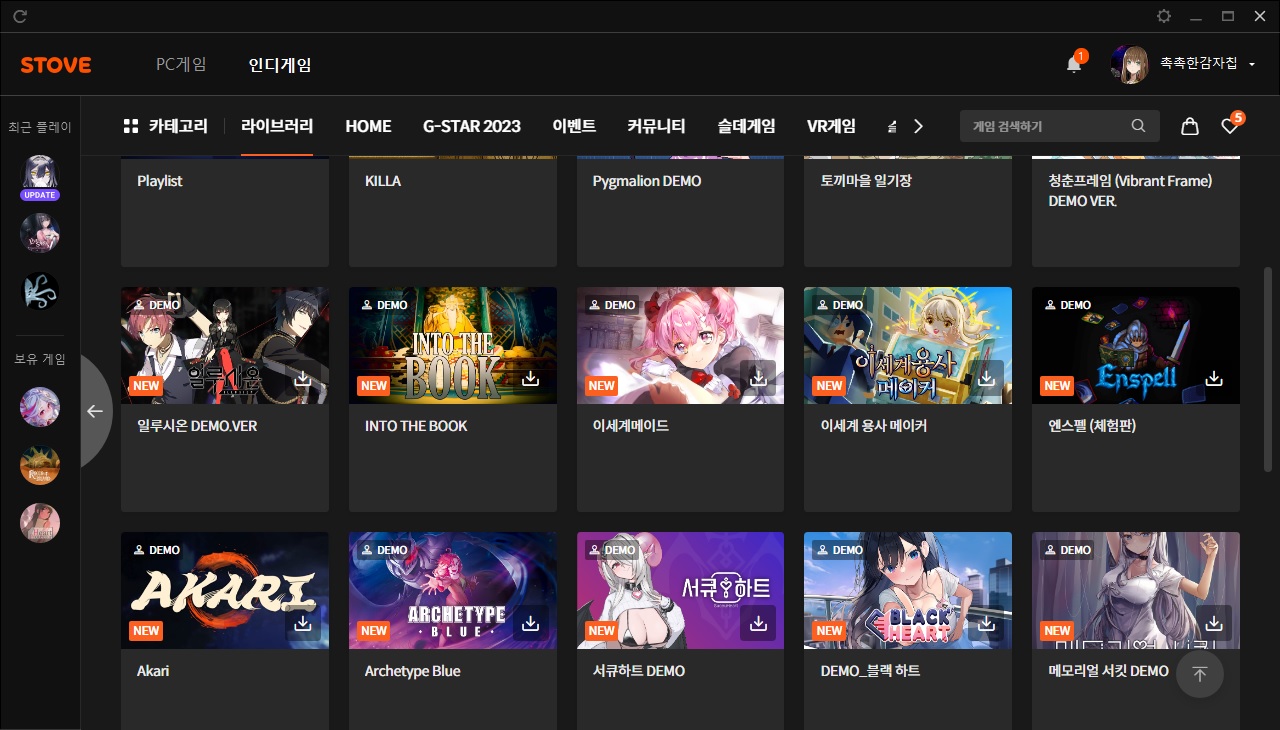The height and width of the screenshot is (730, 1280).
Task: Click the settings gear in title bar
Action: [1163, 16]
